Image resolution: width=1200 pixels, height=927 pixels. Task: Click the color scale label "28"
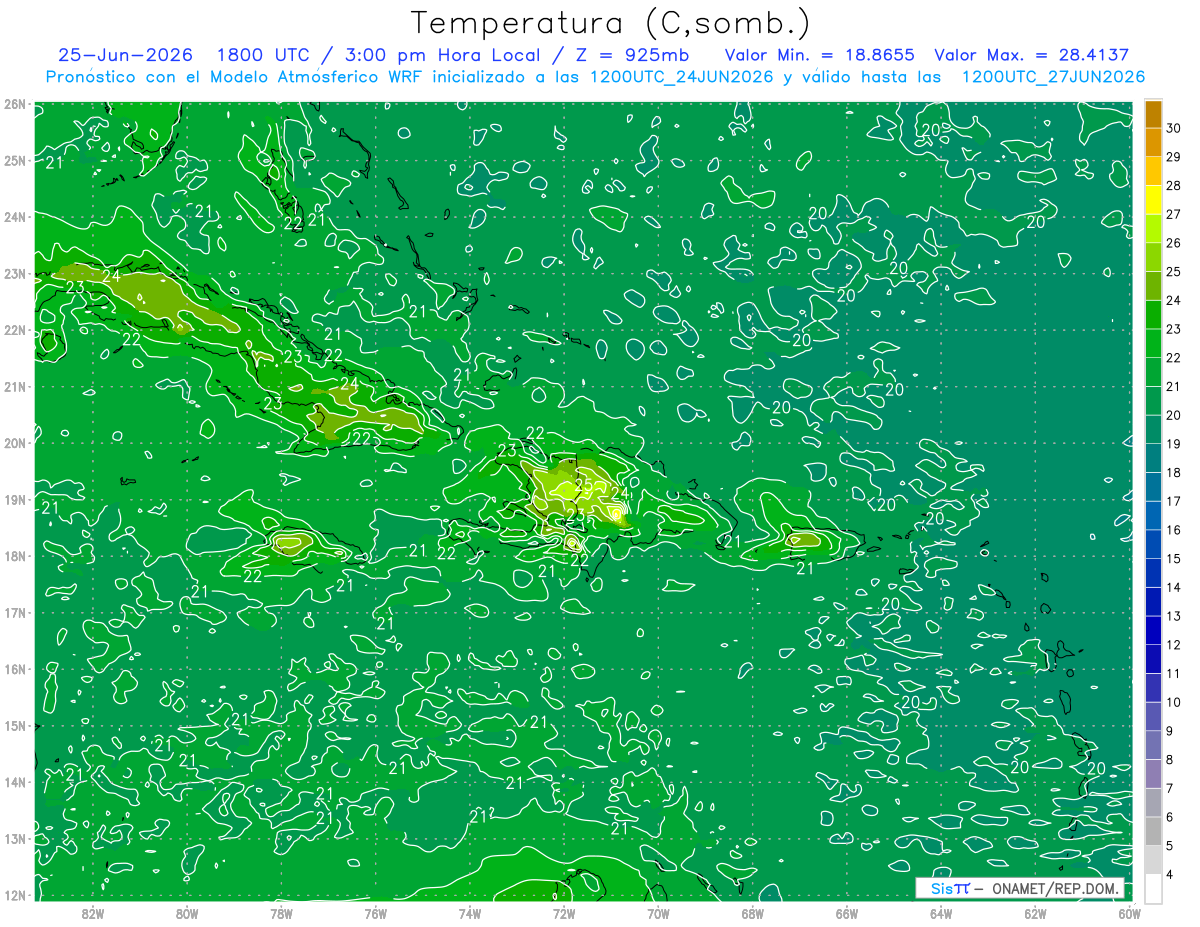pyautogui.click(x=1174, y=186)
